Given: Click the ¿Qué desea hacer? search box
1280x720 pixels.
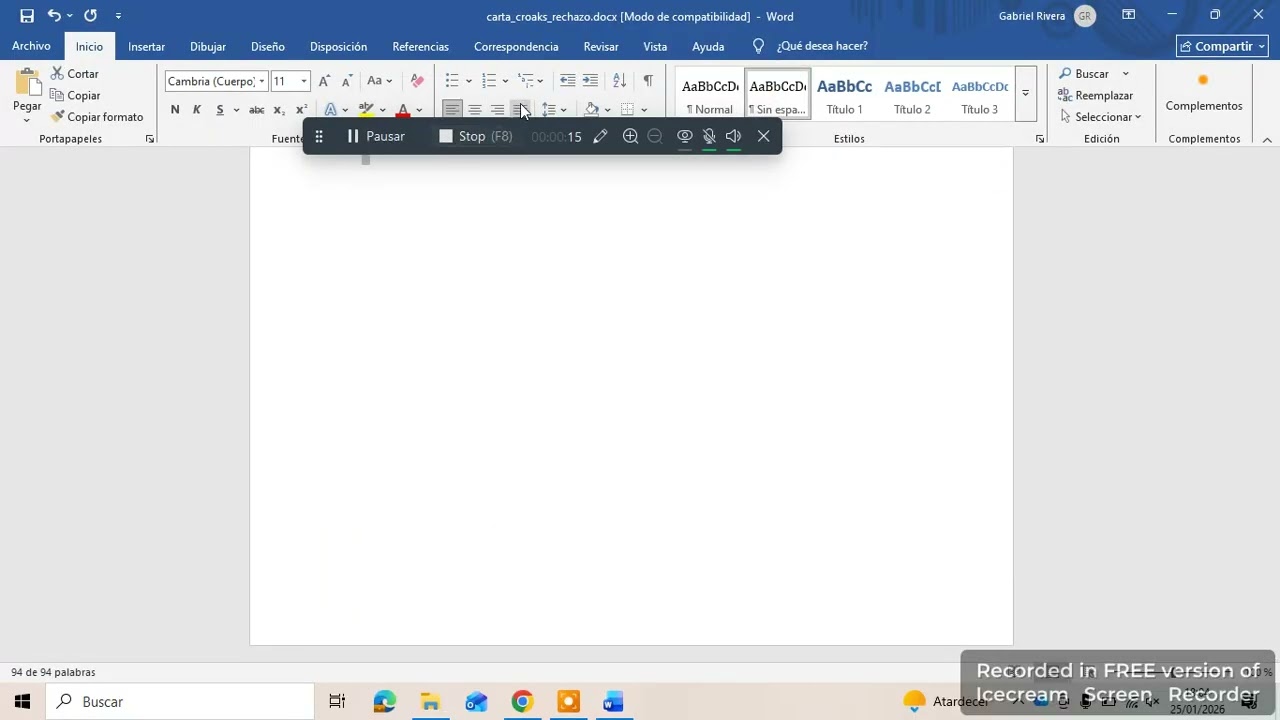Looking at the screenshot, I should [x=810, y=46].
